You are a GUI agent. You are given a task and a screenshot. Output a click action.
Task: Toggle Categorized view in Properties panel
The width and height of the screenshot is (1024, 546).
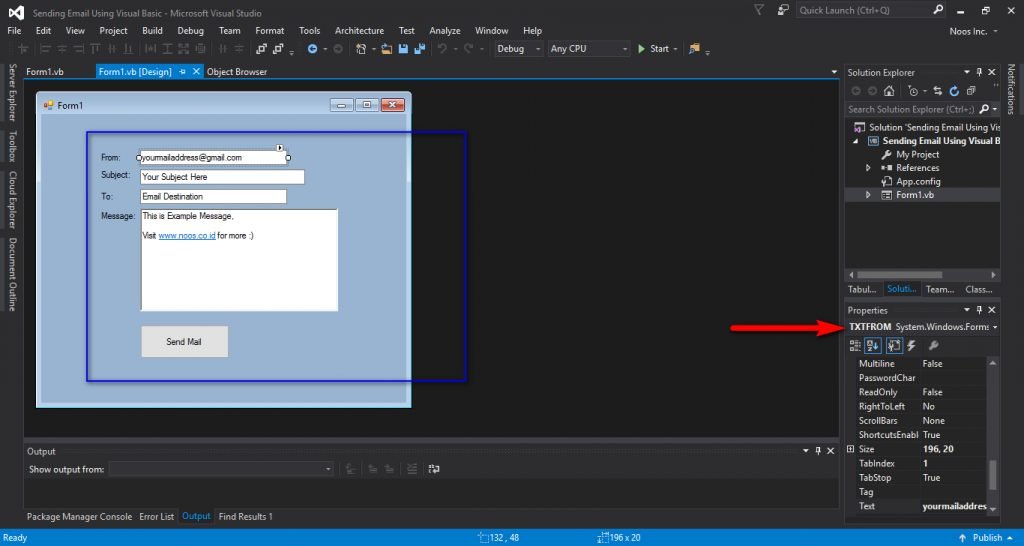click(855, 346)
